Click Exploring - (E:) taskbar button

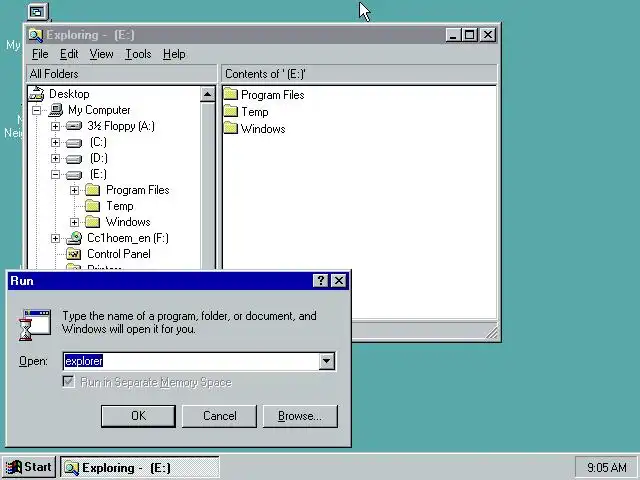[140, 468]
